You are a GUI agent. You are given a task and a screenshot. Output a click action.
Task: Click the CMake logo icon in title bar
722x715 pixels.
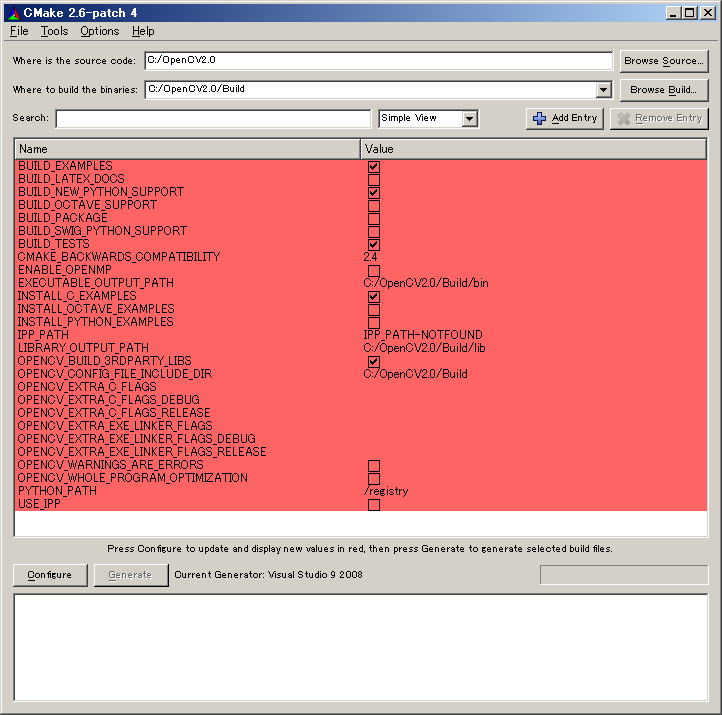pos(14,13)
